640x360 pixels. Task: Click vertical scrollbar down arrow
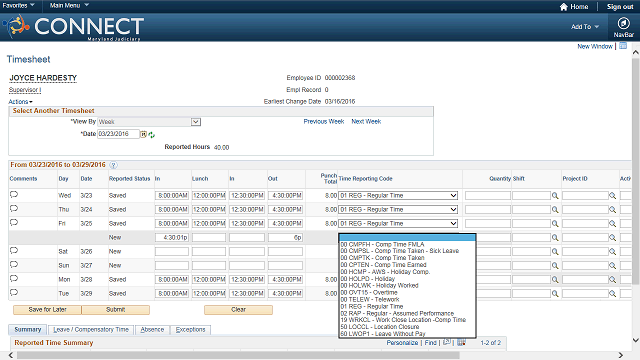(636, 340)
